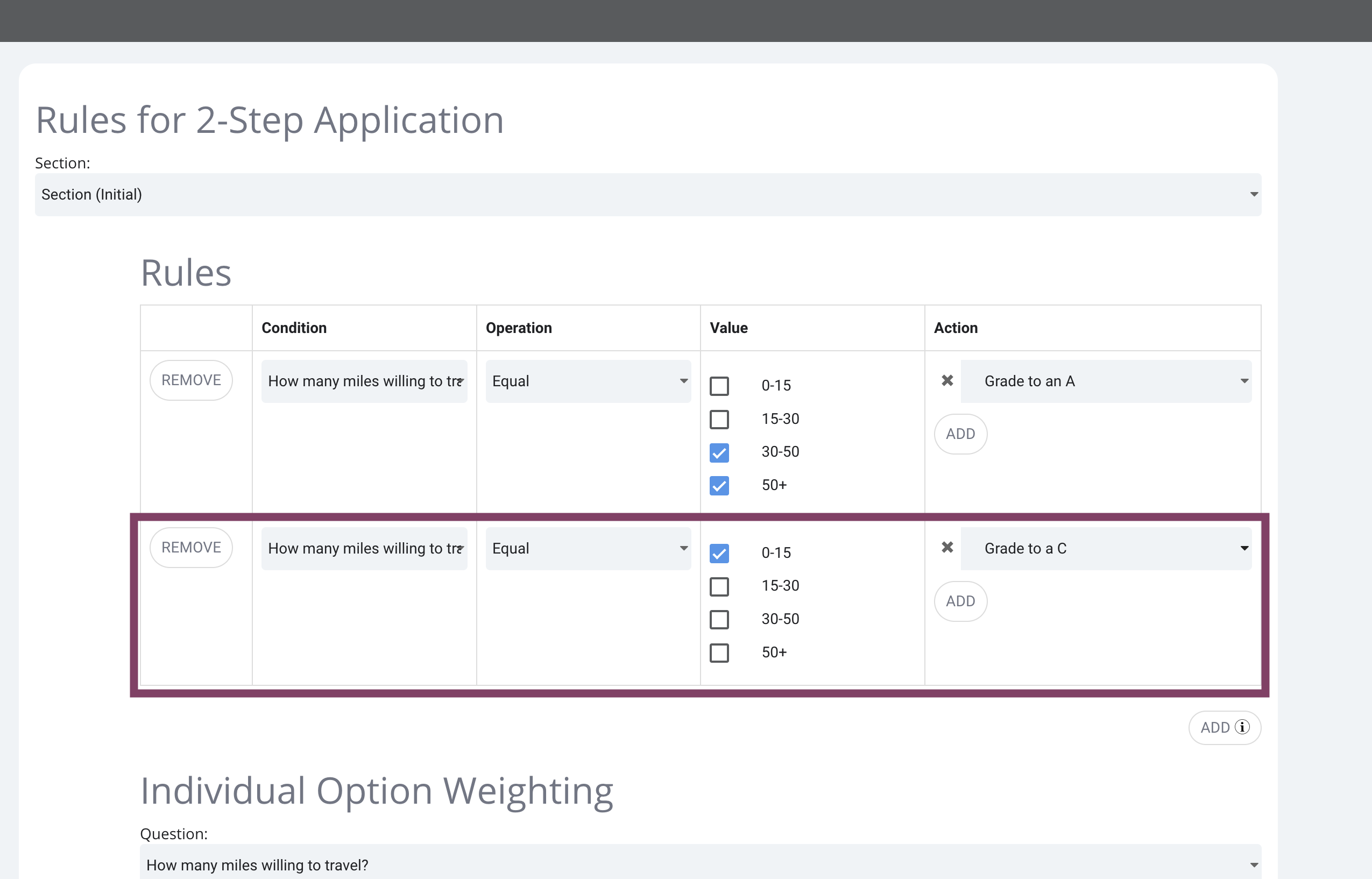Viewport: 1372px width, 879px height.
Task: Click the Individual Option Weighting heading
Action: [377, 791]
